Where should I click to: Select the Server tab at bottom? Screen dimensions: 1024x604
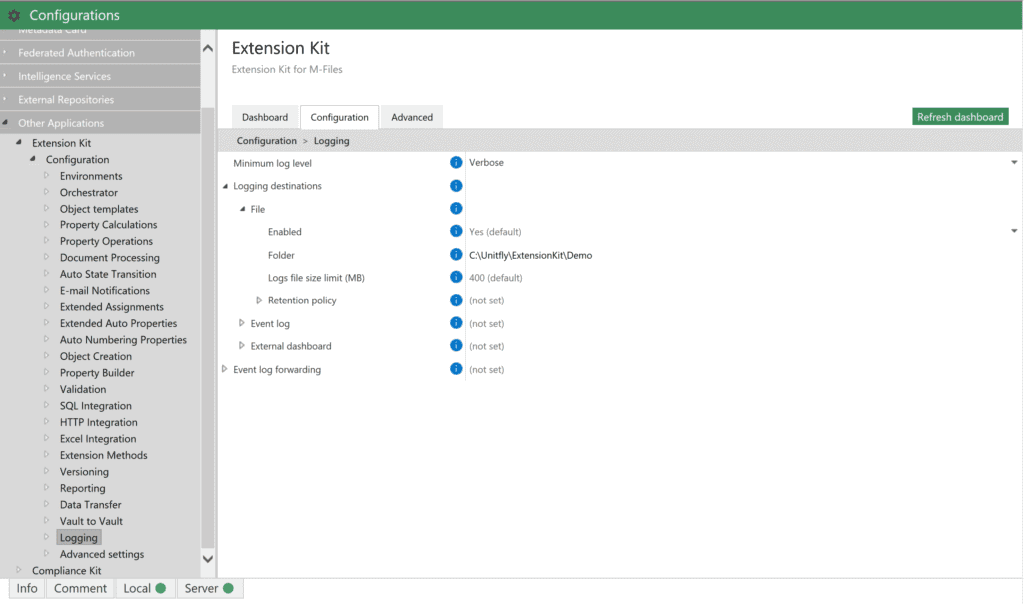pos(210,588)
